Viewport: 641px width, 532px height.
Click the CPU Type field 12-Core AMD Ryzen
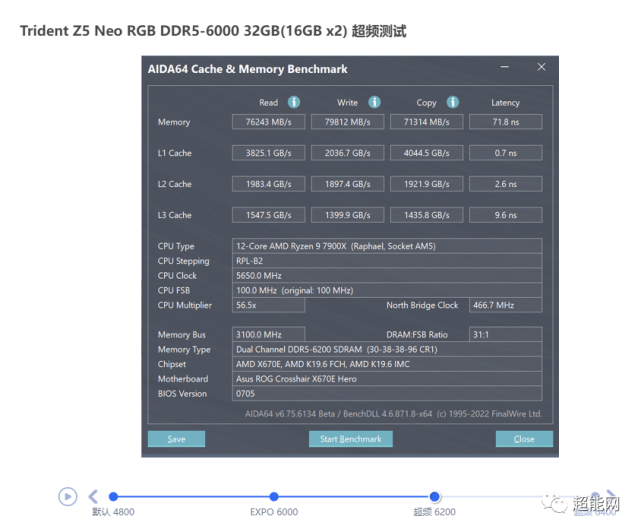pyautogui.click(x=387, y=246)
